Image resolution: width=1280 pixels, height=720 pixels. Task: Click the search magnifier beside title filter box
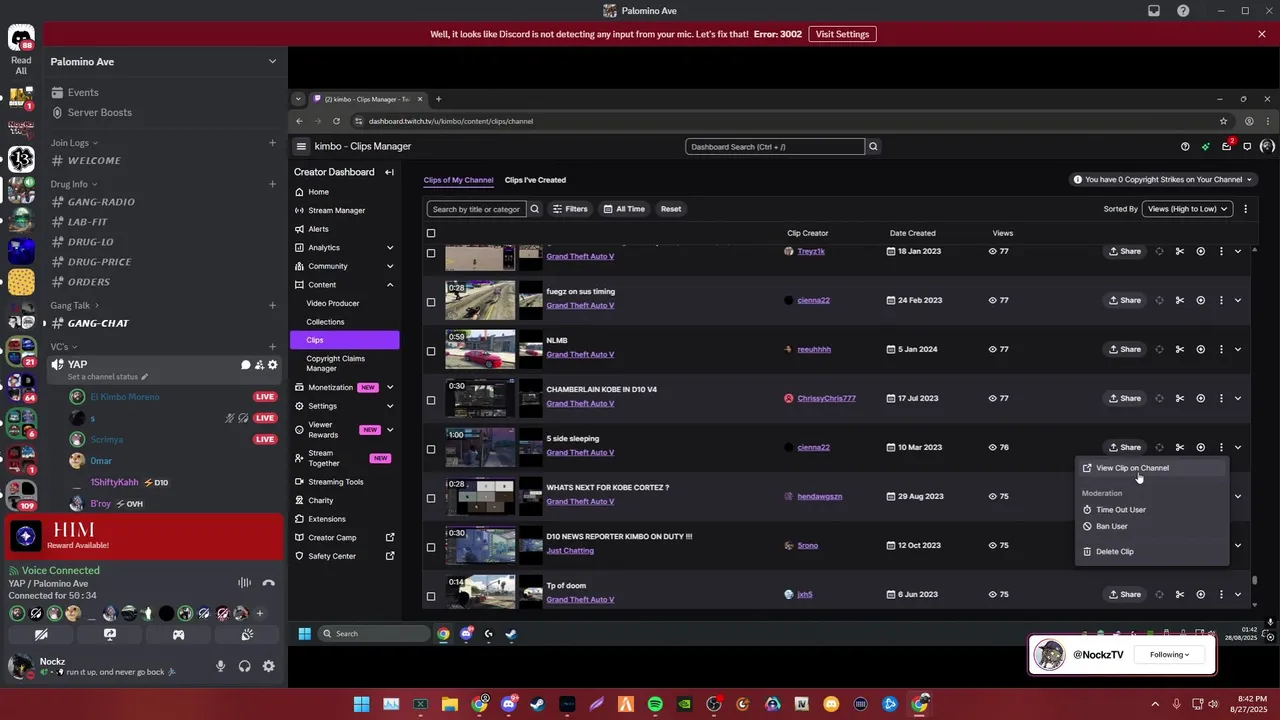point(535,209)
